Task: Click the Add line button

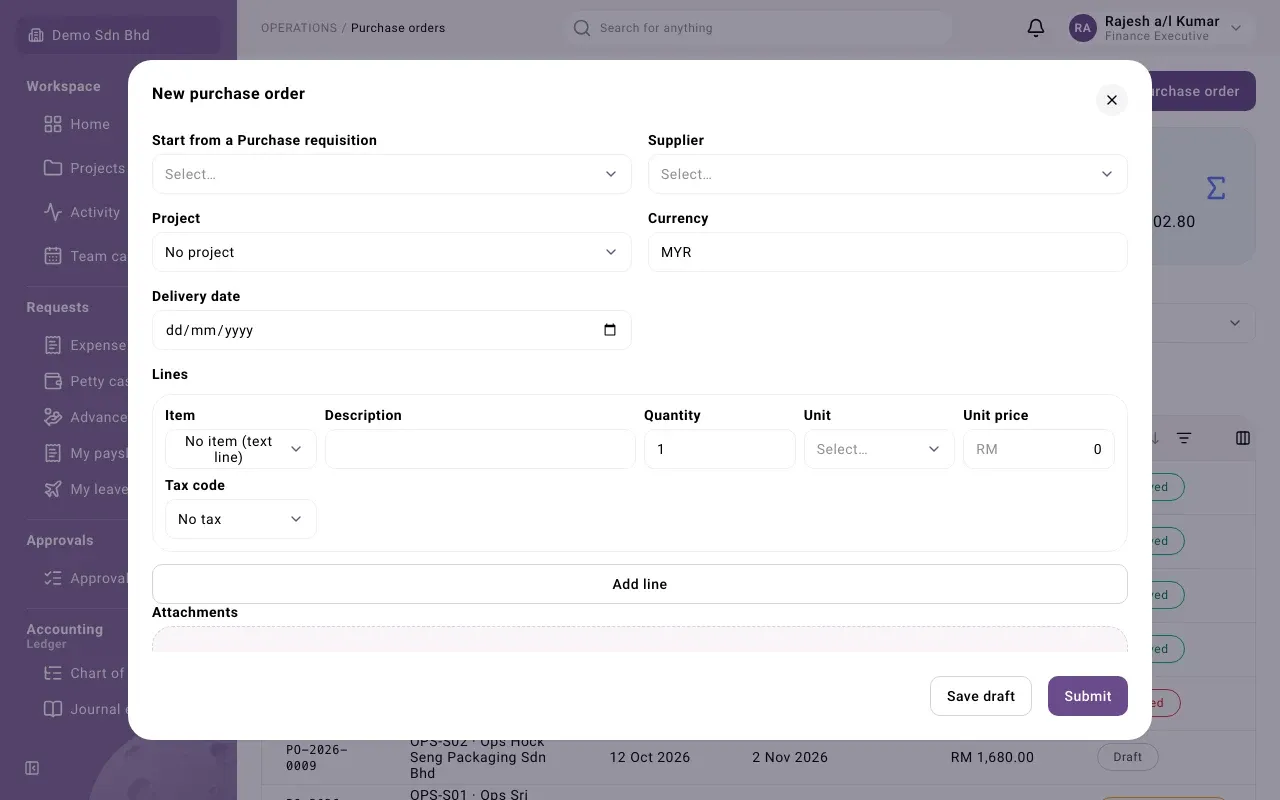Action: click(x=640, y=584)
